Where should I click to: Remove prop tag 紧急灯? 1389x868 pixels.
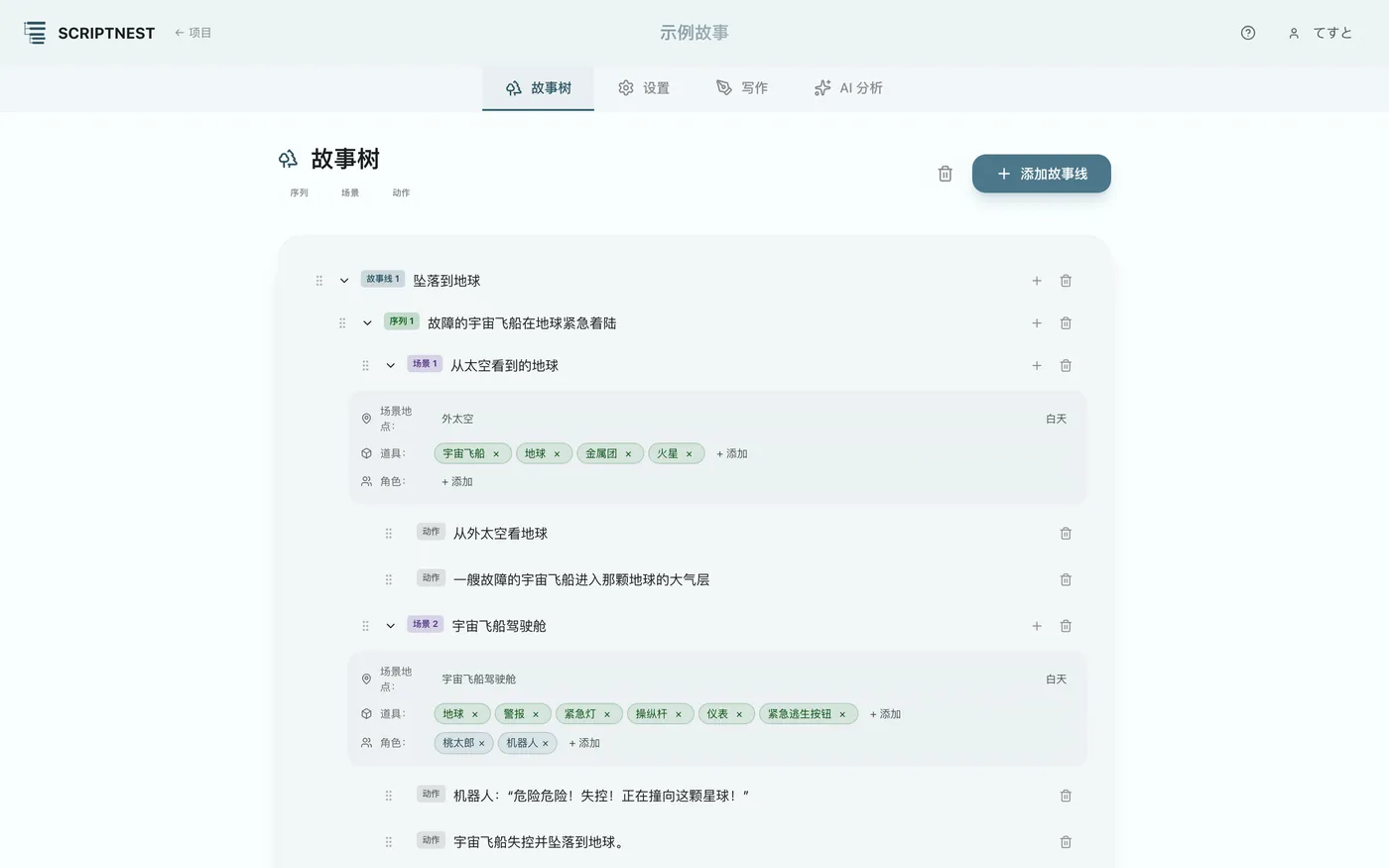point(607,714)
